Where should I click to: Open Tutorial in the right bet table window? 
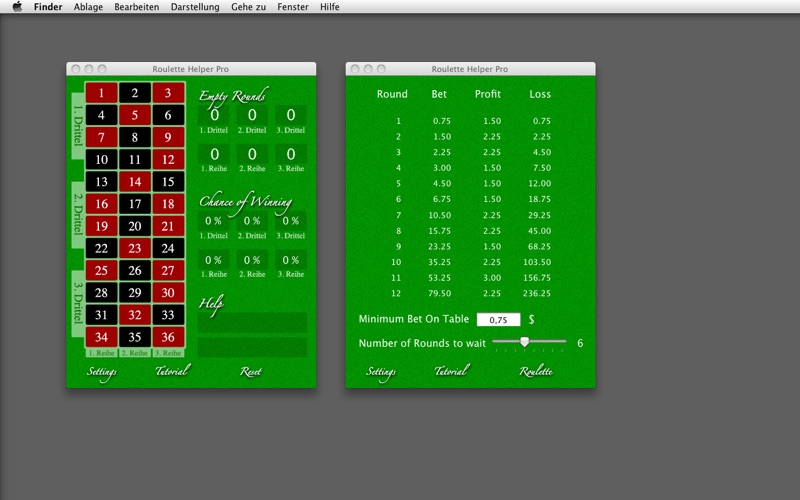pos(451,372)
